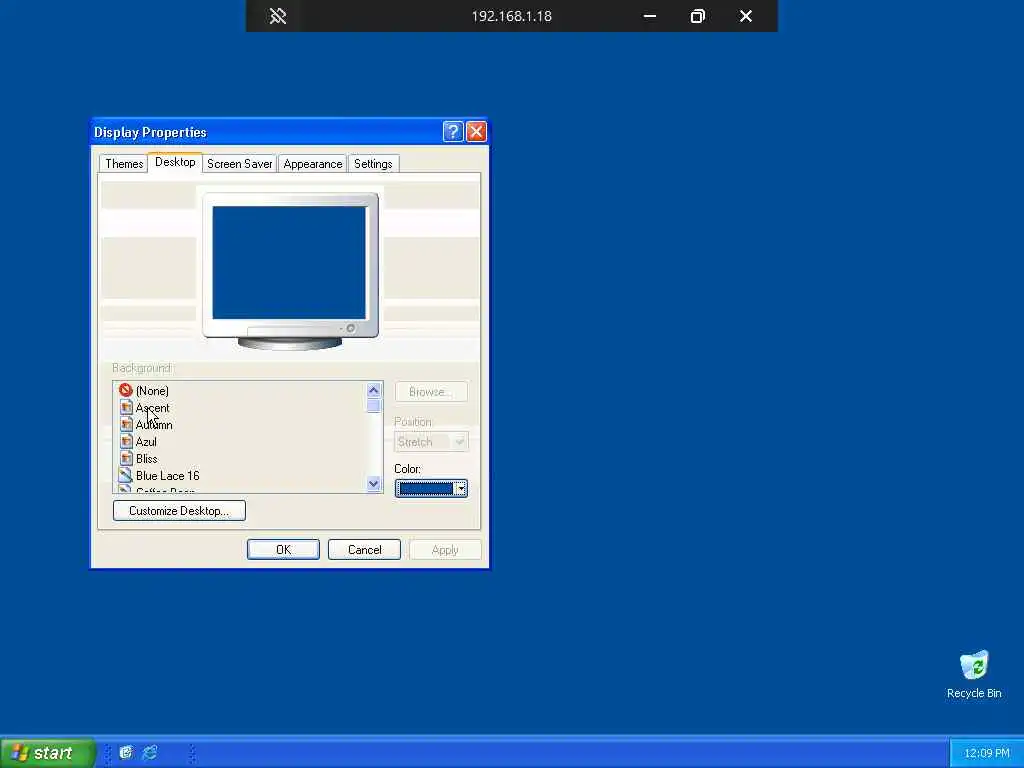Click the 12:09 PM taskbar clock
This screenshot has height=768, width=1024.
(x=987, y=753)
